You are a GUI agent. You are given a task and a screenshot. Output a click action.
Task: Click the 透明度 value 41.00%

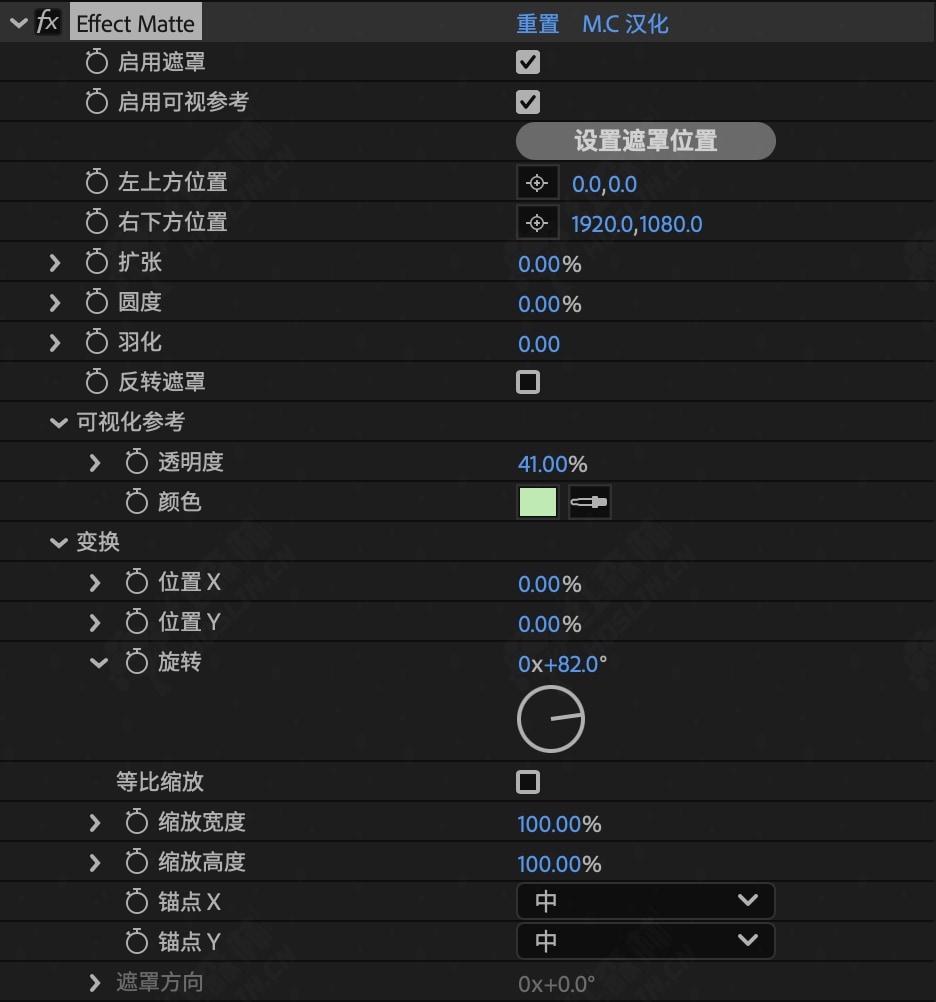point(552,464)
